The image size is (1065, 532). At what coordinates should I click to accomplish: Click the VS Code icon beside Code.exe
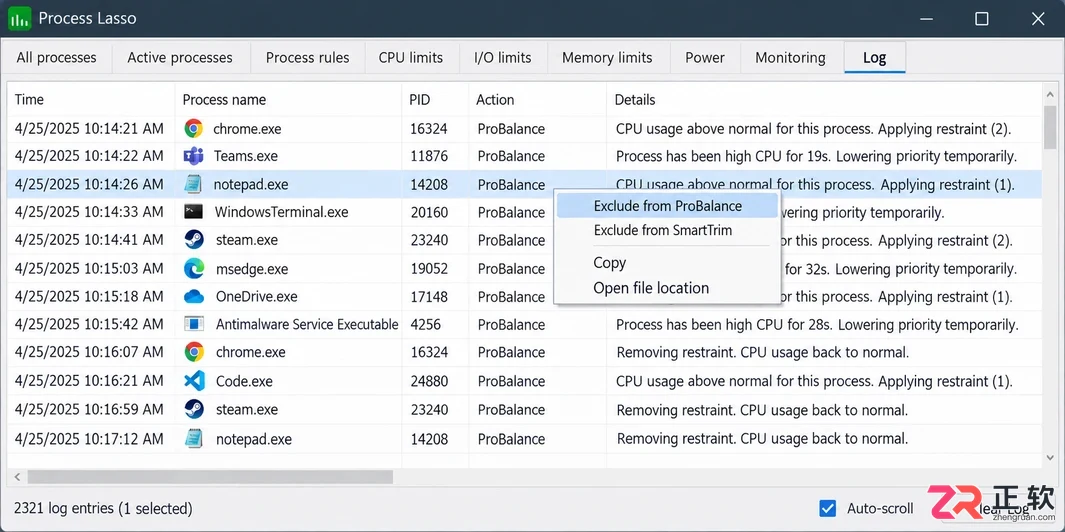[194, 380]
